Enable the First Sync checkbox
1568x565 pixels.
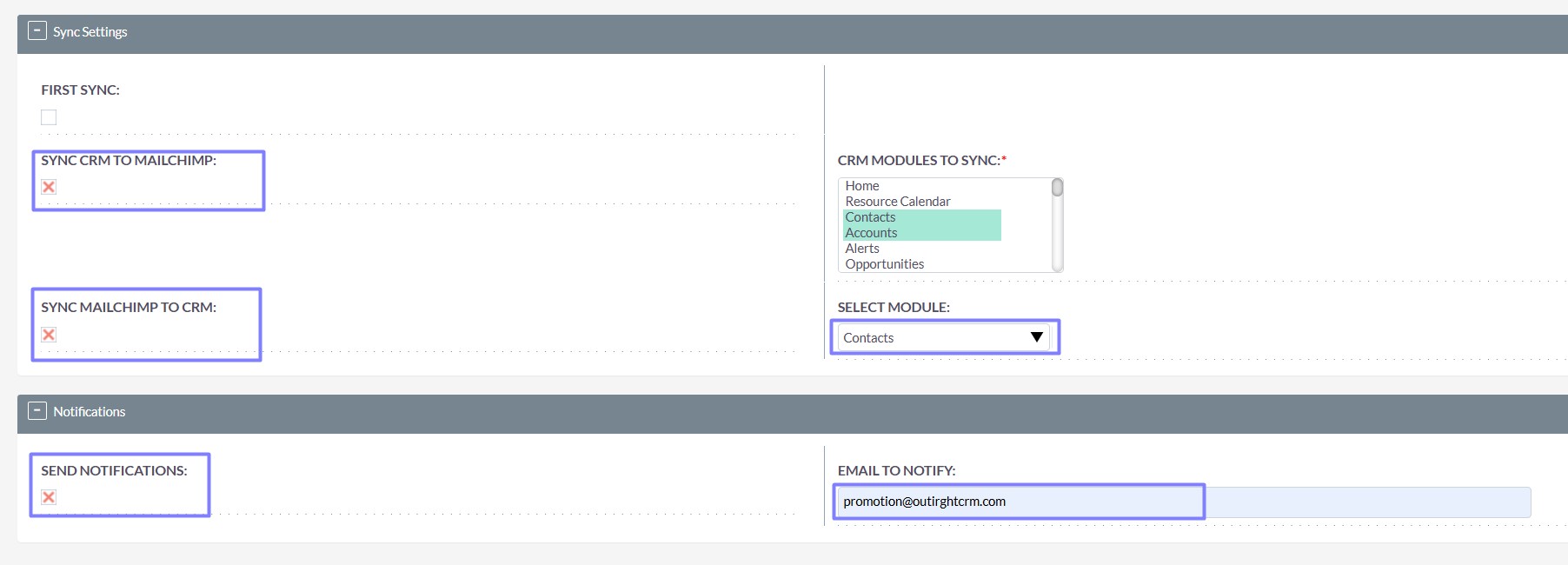49,117
